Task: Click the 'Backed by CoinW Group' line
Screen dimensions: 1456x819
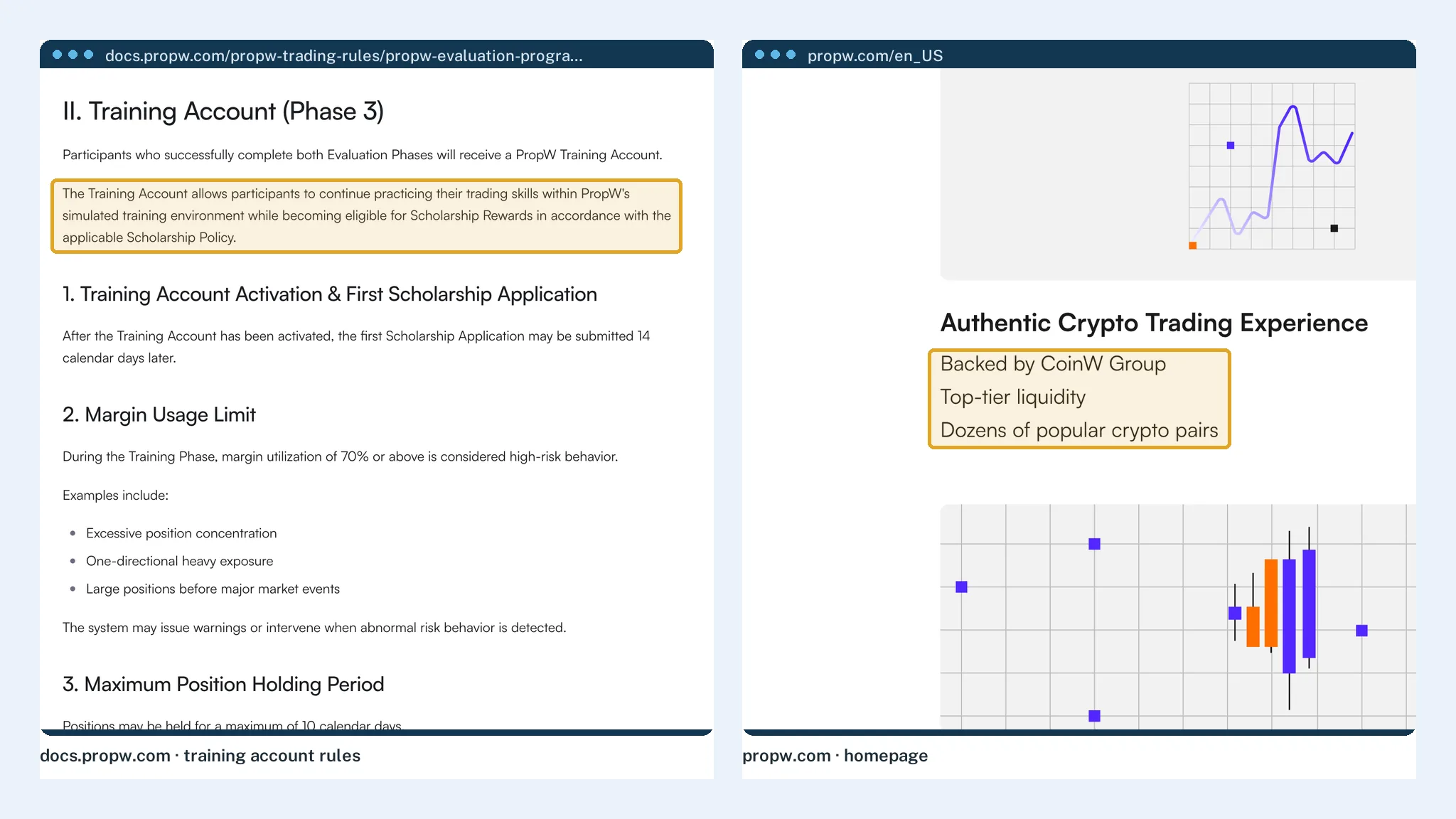Action: pyautogui.click(x=1053, y=364)
